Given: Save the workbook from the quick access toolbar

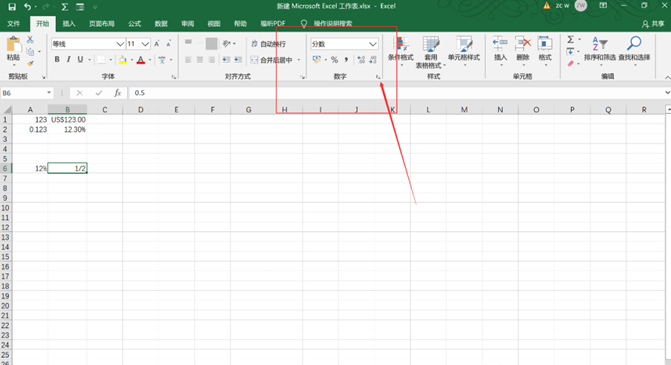Looking at the screenshot, I should [x=12, y=6].
